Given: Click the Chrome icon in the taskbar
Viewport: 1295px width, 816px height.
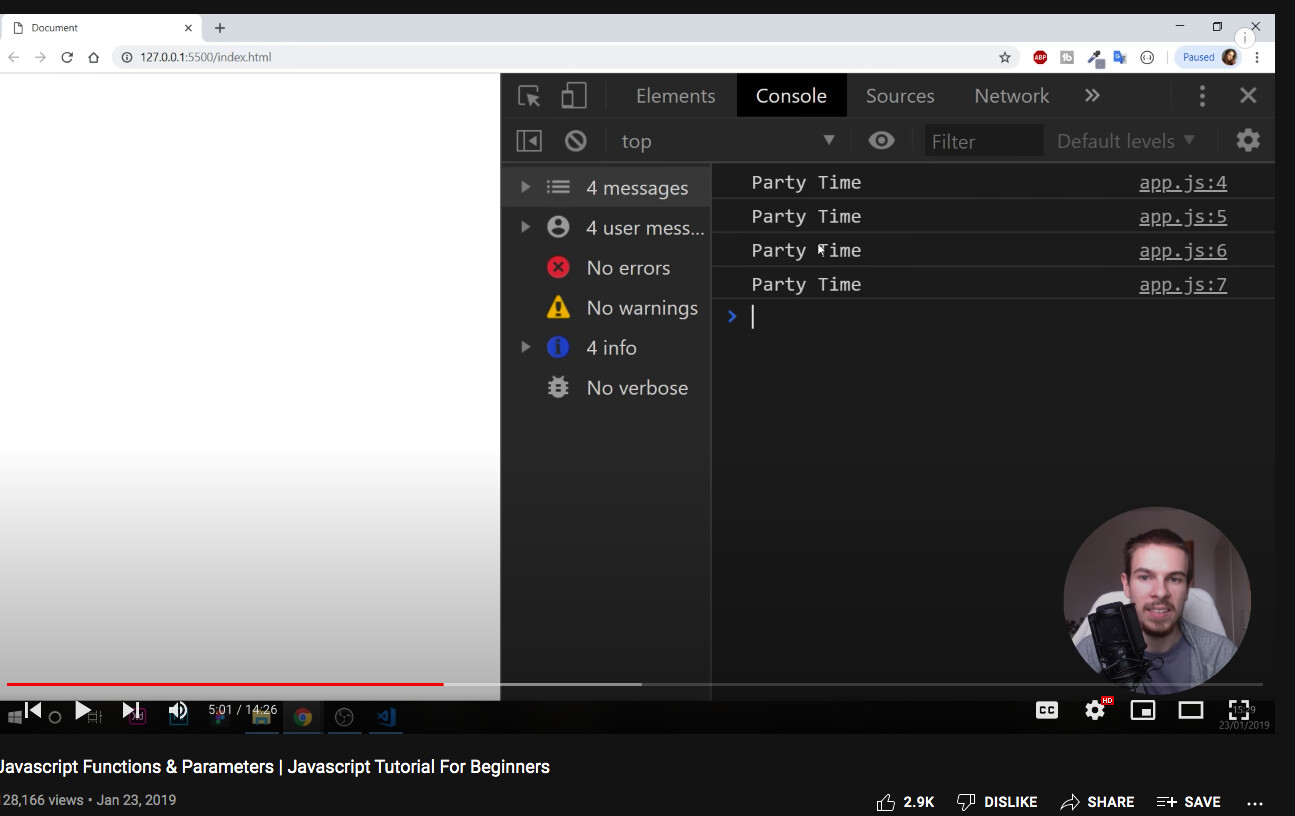Looking at the screenshot, I should [303, 716].
